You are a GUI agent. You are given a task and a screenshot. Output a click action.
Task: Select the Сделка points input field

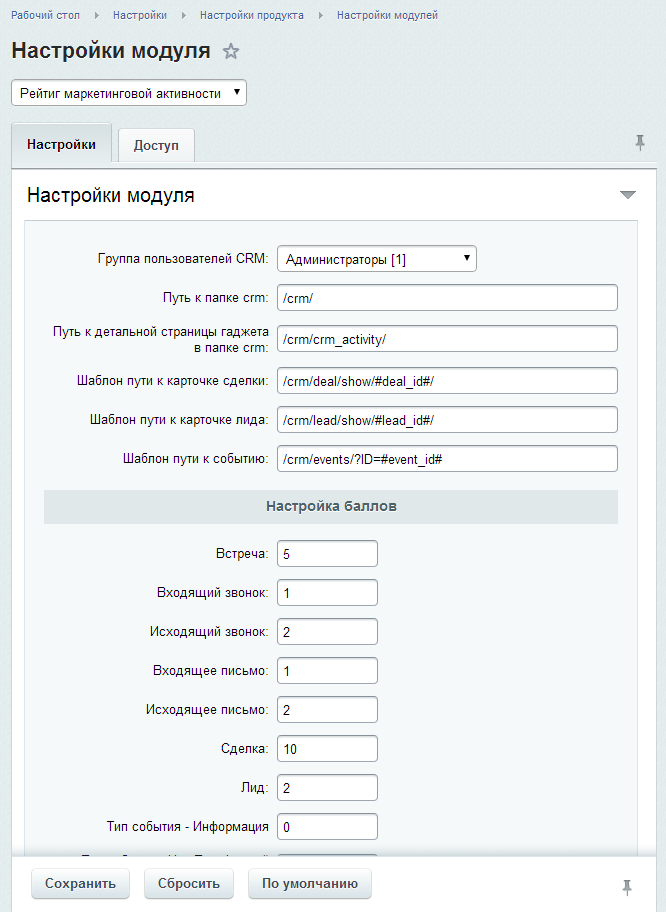click(327, 748)
